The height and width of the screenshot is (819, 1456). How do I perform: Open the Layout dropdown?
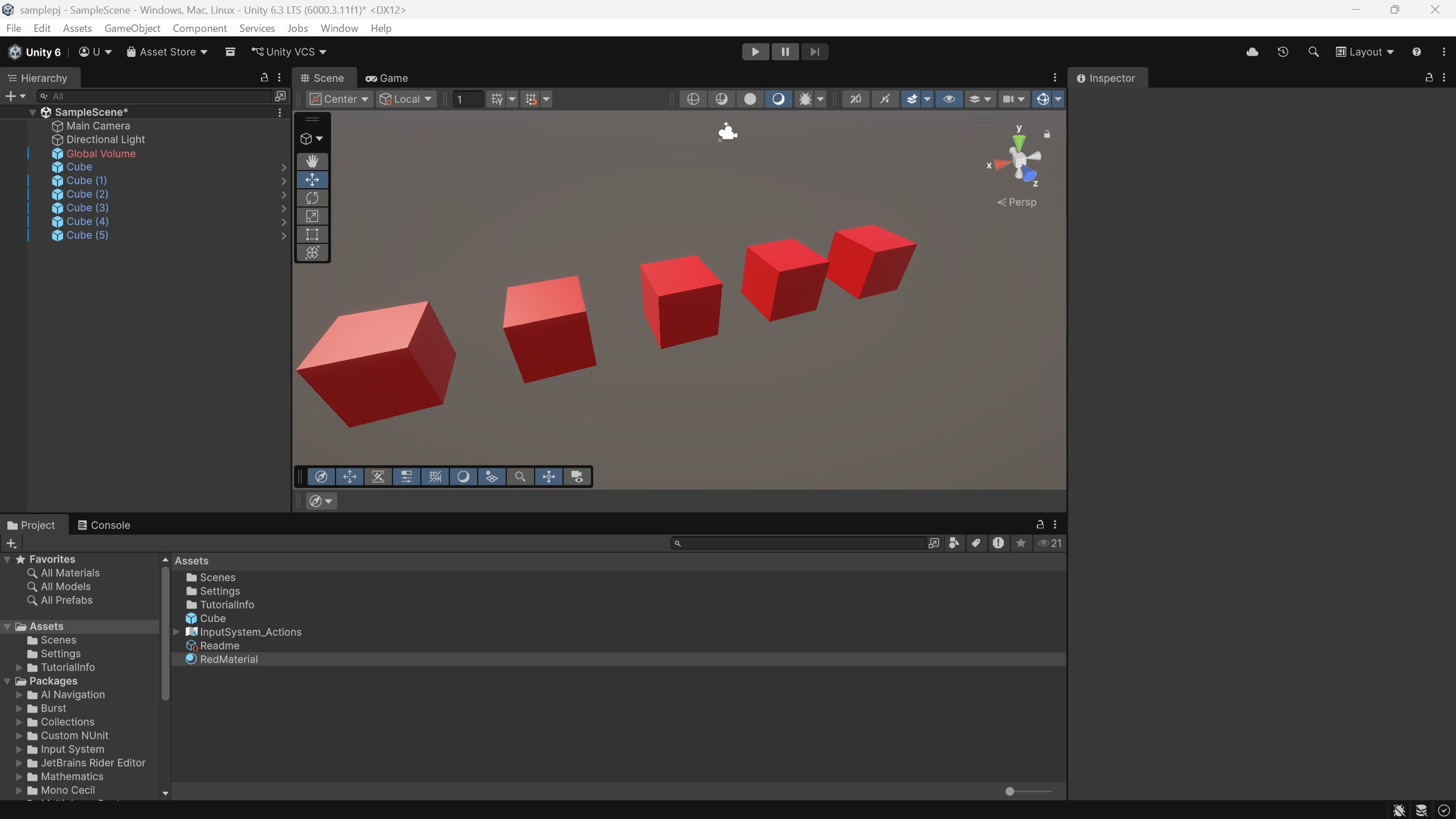(x=1364, y=52)
